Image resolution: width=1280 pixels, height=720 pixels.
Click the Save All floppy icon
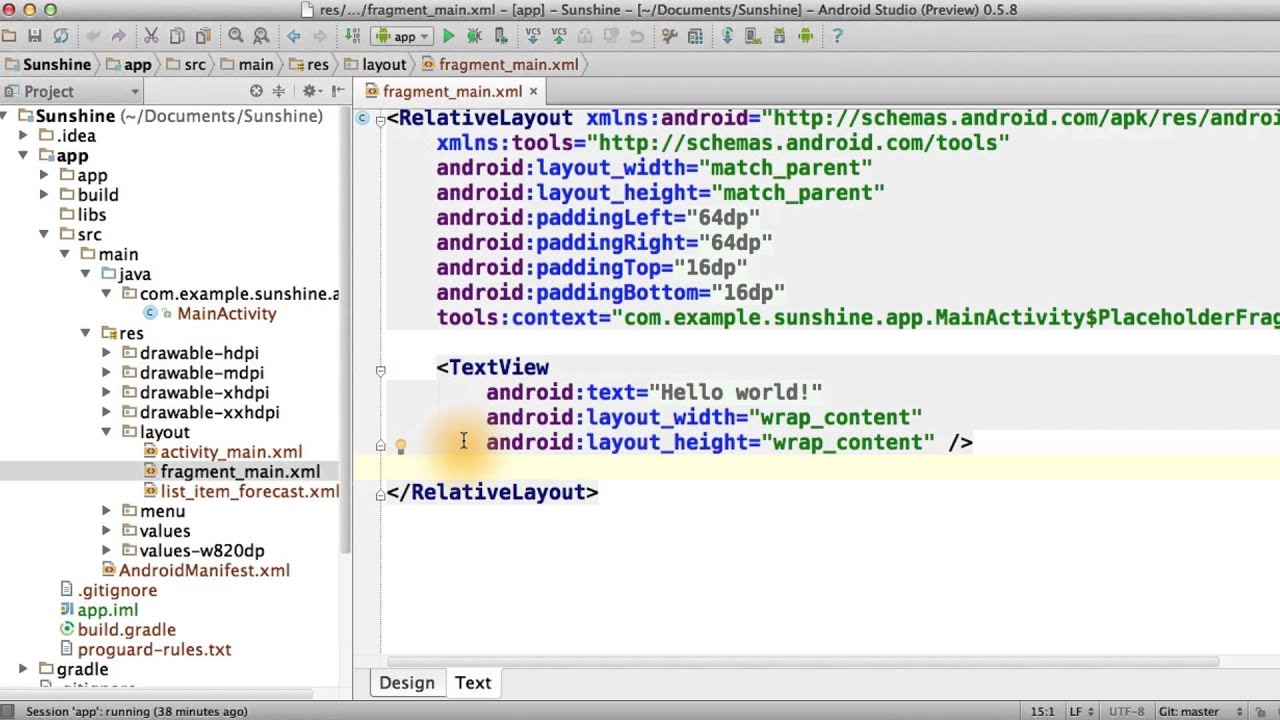[35, 36]
